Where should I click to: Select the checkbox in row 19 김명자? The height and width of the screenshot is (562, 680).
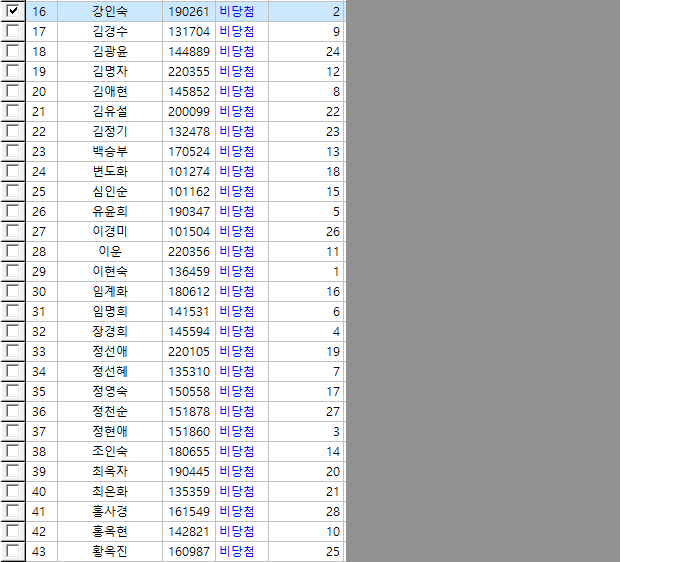[x=13, y=70]
